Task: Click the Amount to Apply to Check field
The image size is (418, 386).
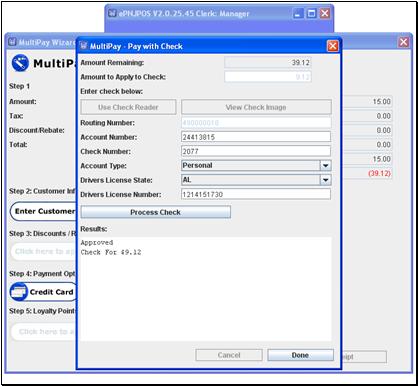Action: [268, 77]
